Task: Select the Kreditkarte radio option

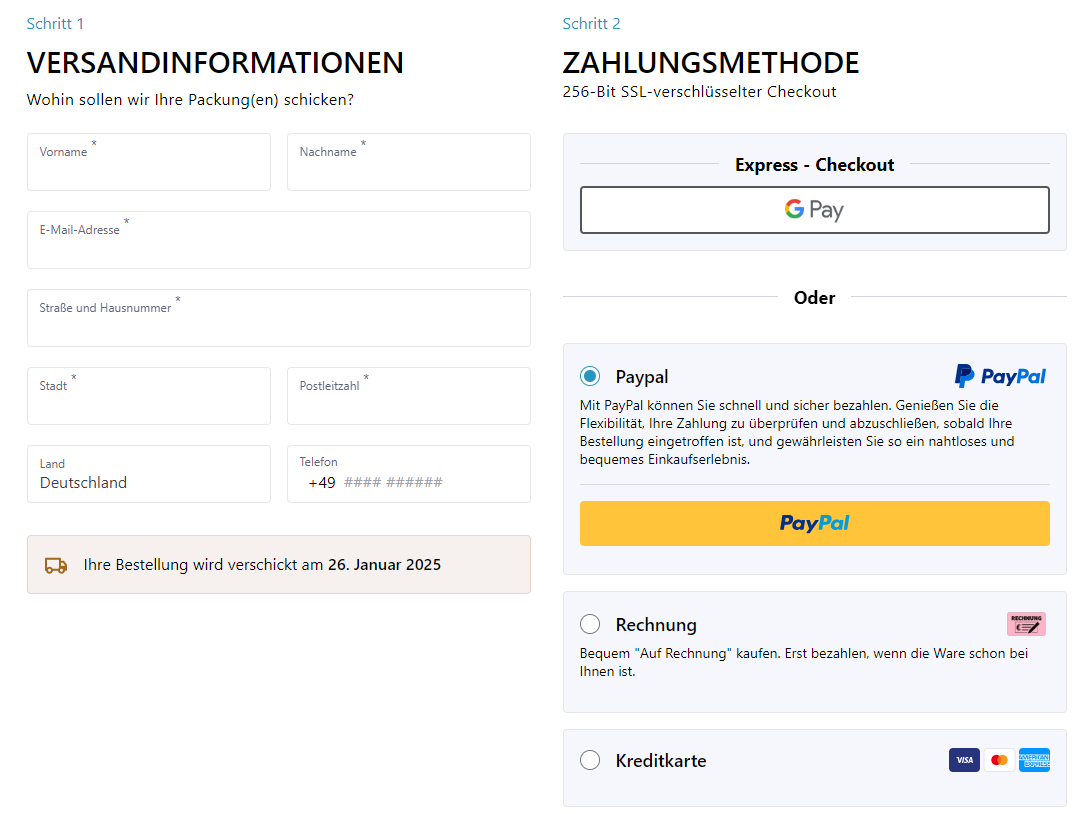Action: [590, 760]
